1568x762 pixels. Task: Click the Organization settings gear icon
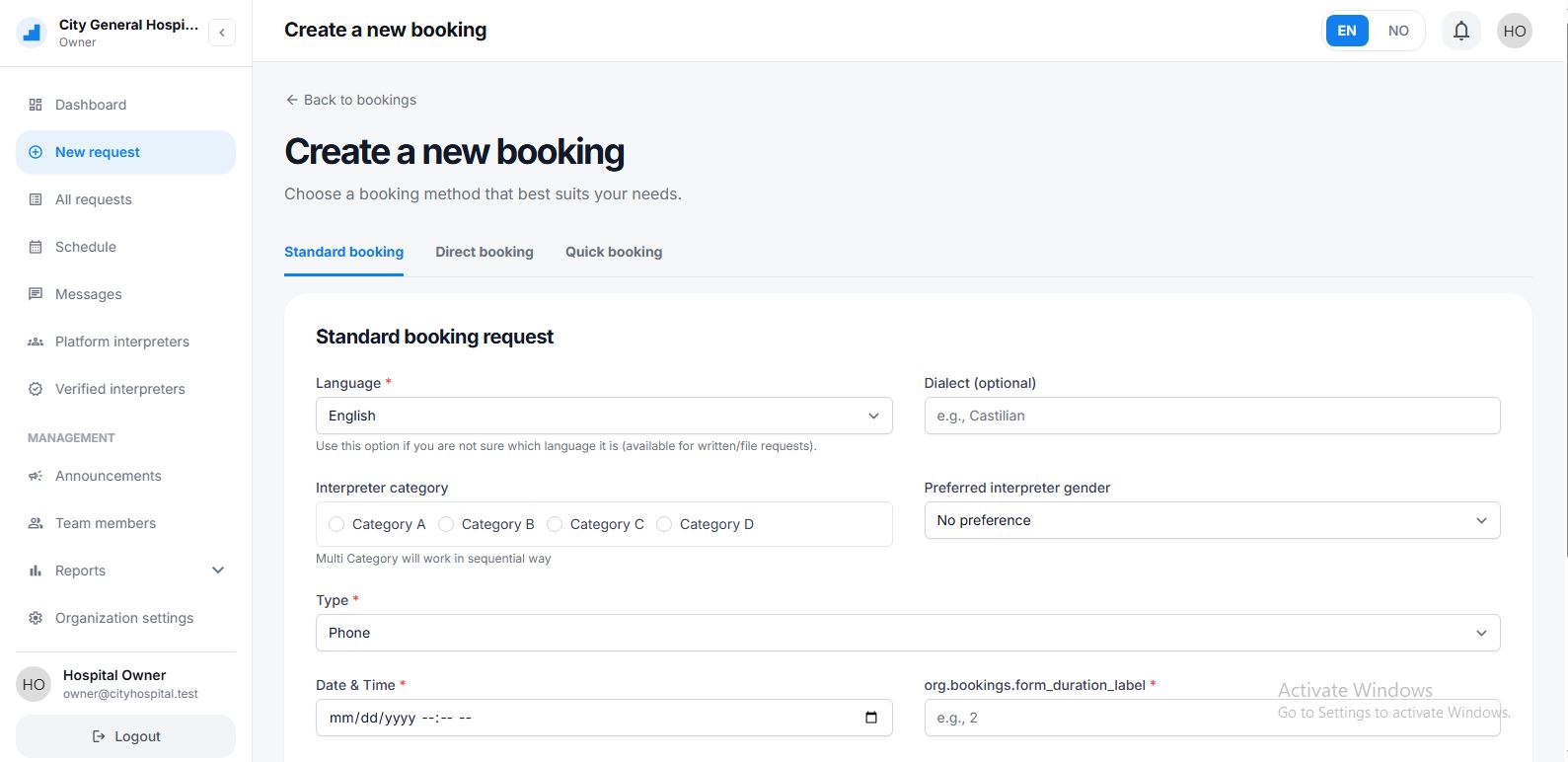(36, 618)
